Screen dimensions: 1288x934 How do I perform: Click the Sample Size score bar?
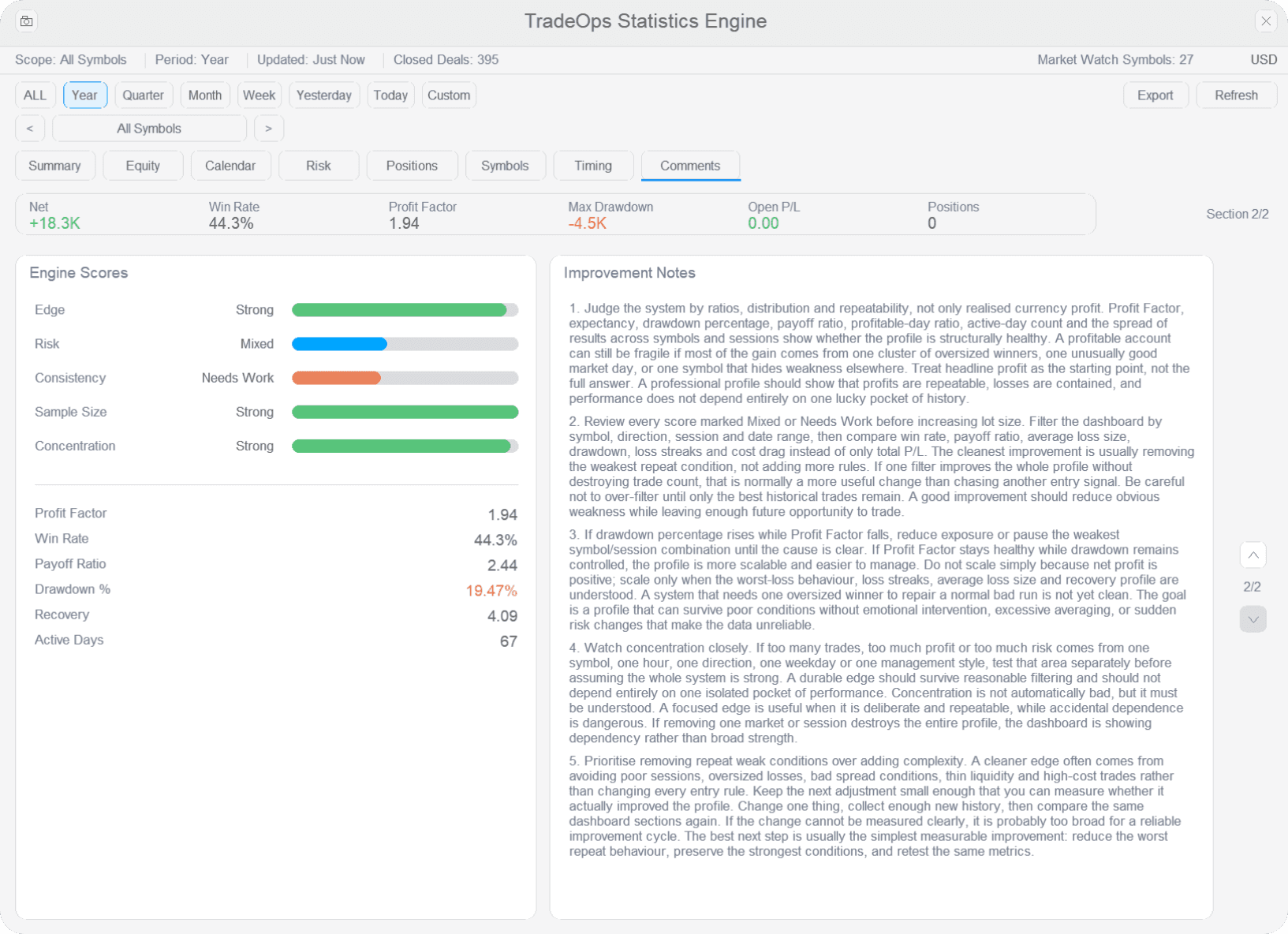point(405,412)
